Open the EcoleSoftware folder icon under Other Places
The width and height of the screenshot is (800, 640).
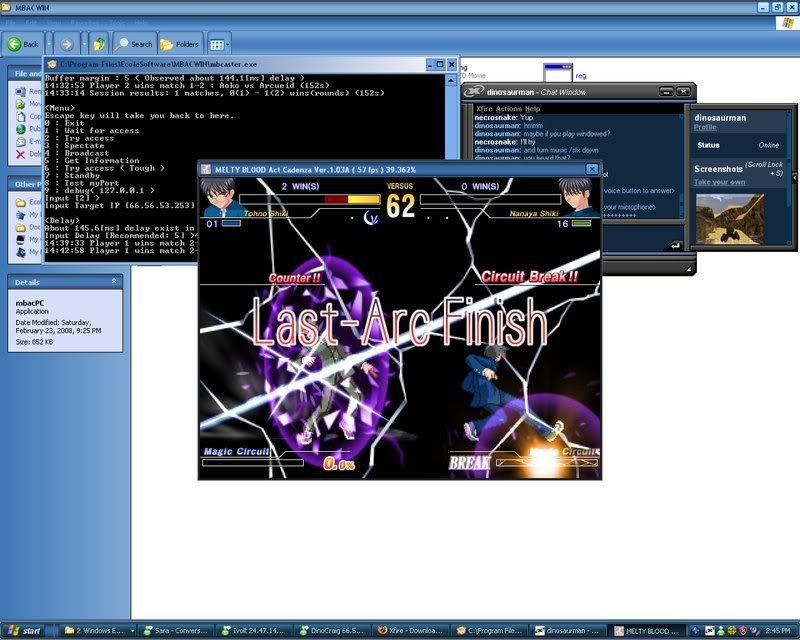20,202
